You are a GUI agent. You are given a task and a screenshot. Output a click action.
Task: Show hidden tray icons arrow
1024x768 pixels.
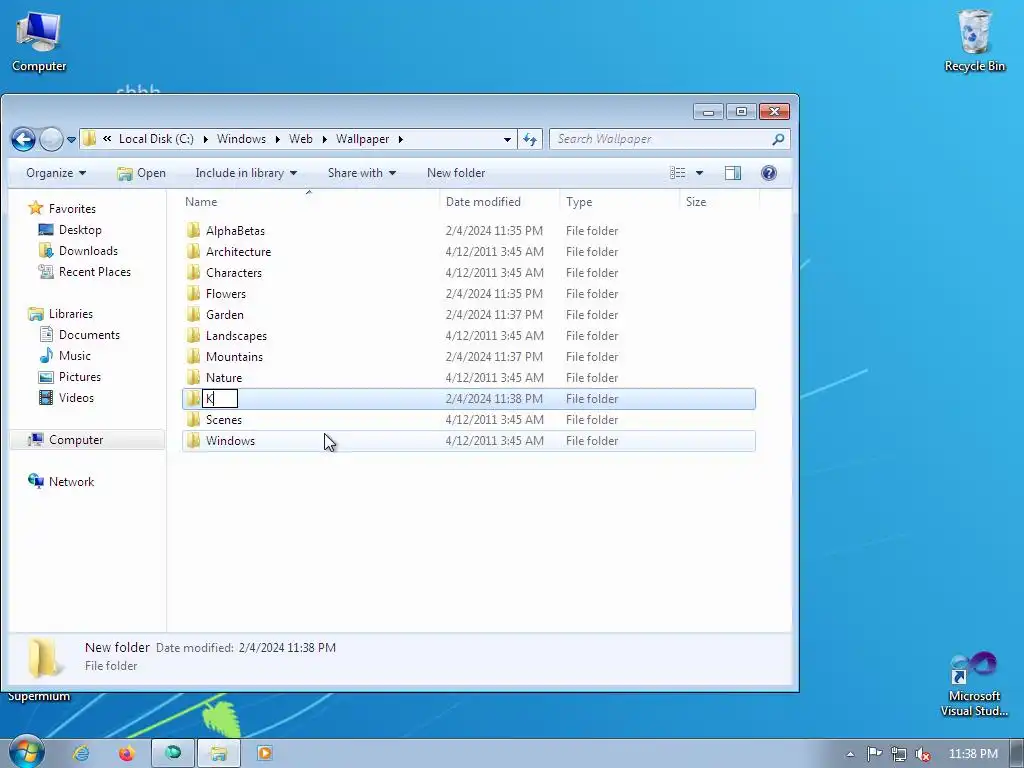tap(850, 754)
